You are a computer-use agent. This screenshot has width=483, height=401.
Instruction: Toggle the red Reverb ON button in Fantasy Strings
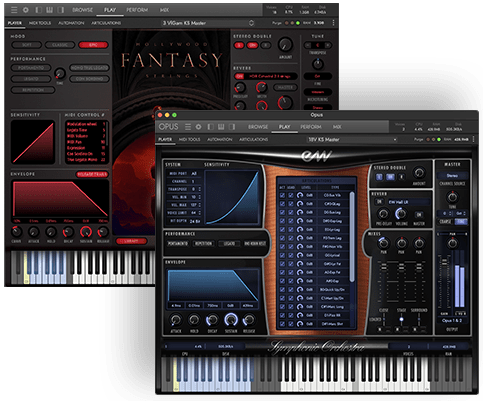click(239, 76)
